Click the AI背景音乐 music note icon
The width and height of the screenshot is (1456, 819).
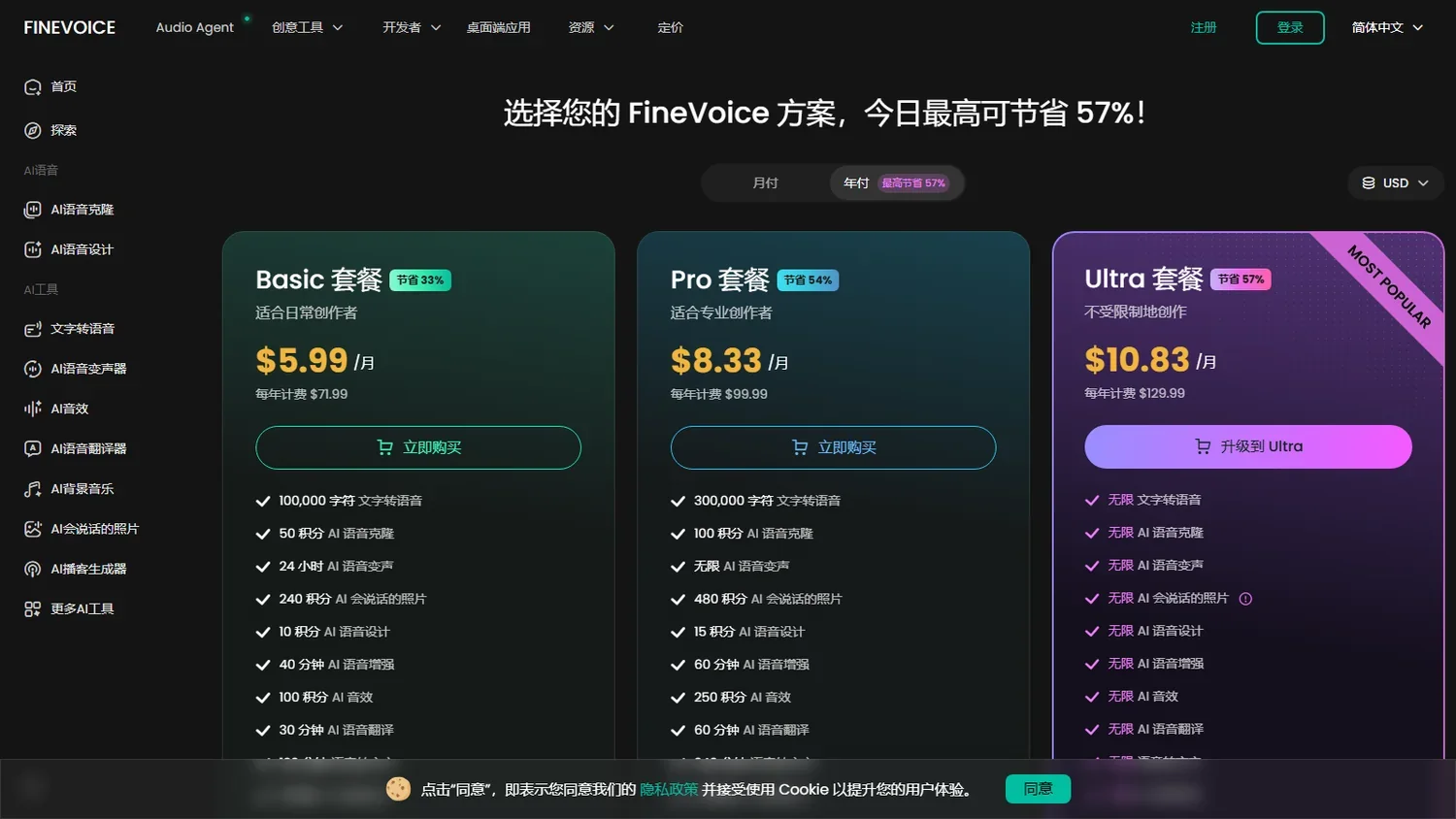click(x=32, y=489)
